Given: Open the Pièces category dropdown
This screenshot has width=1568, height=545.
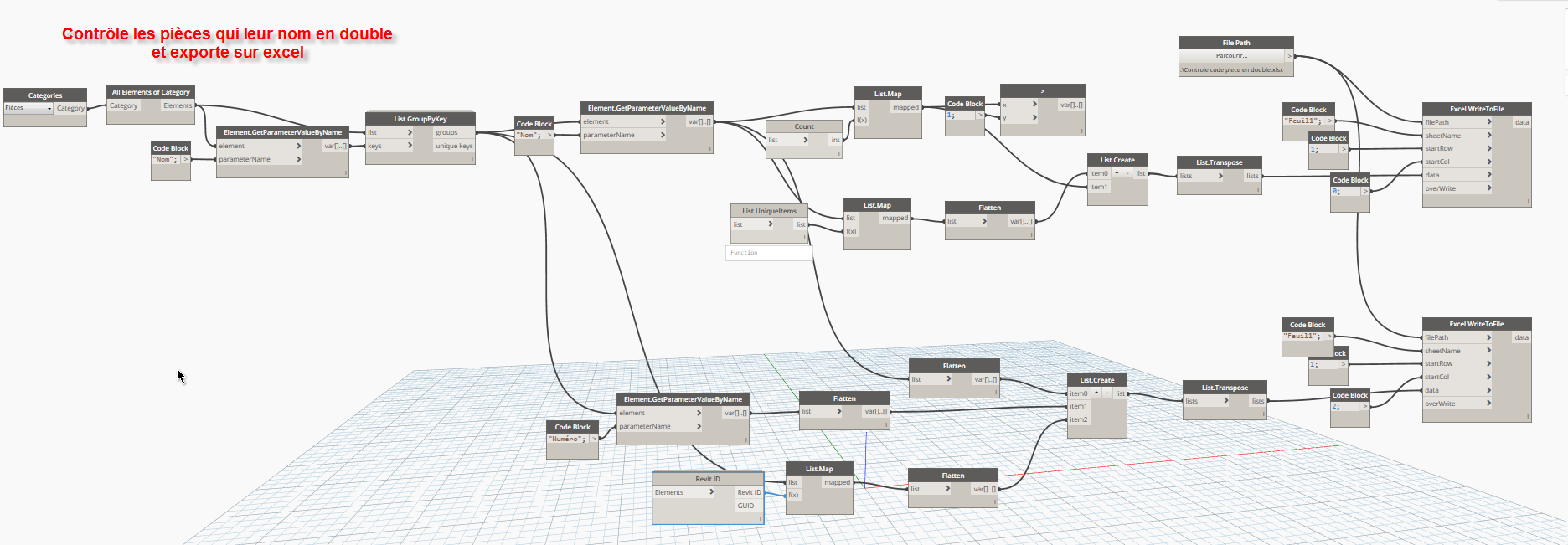Looking at the screenshot, I should (49, 108).
